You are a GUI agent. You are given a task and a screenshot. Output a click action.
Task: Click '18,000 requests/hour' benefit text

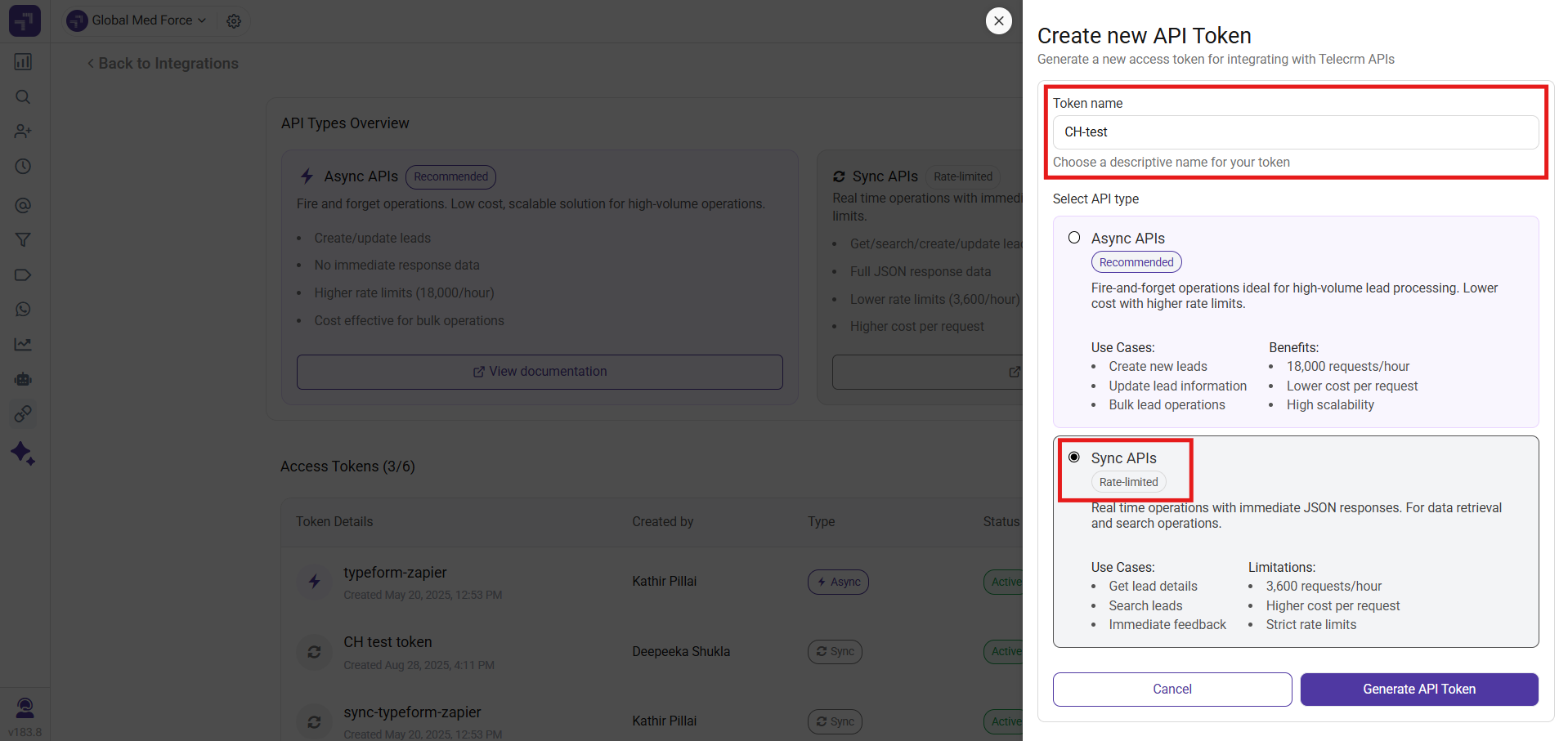click(x=1348, y=367)
